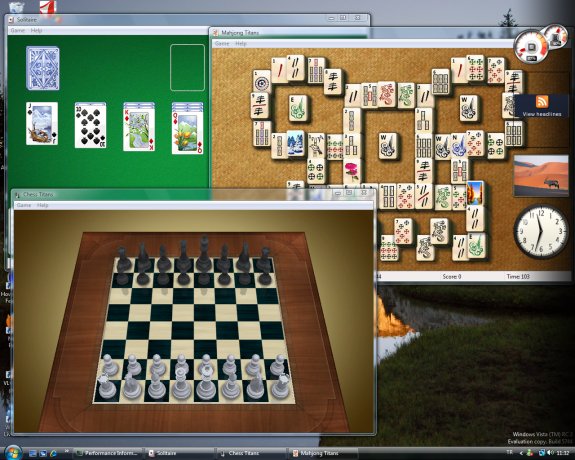Click the desert slideshow gadget picture
The image size is (575, 460).
point(541,175)
